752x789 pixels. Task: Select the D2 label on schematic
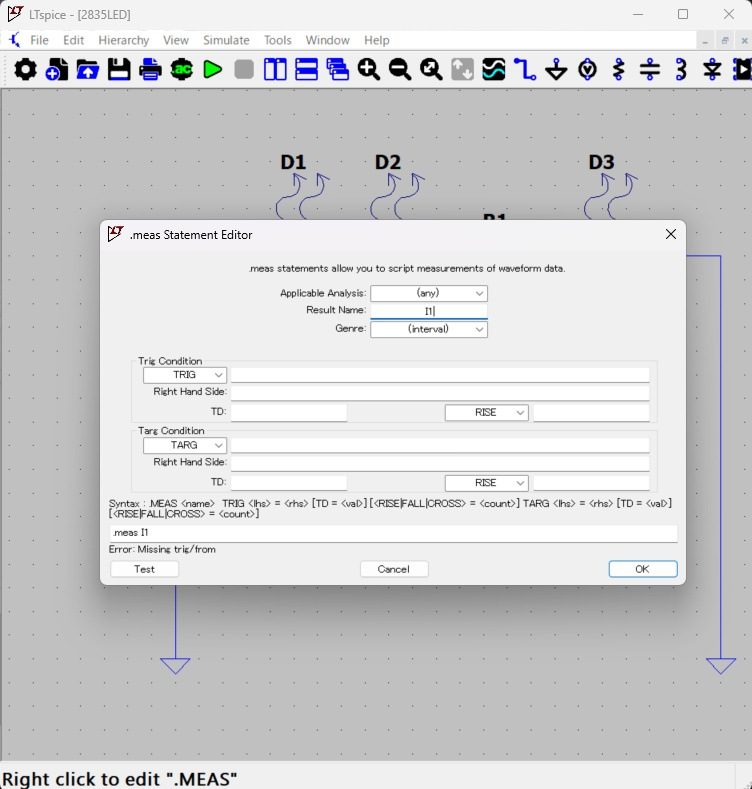pyautogui.click(x=388, y=163)
